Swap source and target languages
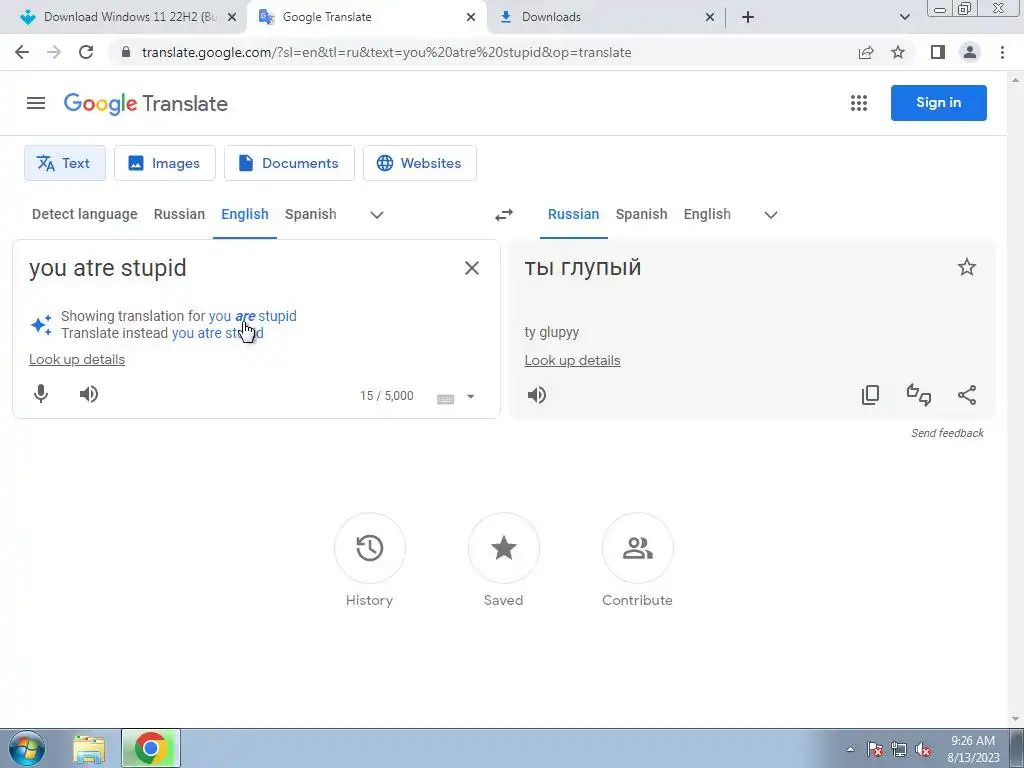The height and width of the screenshot is (768, 1024). click(x=504, y=215)
